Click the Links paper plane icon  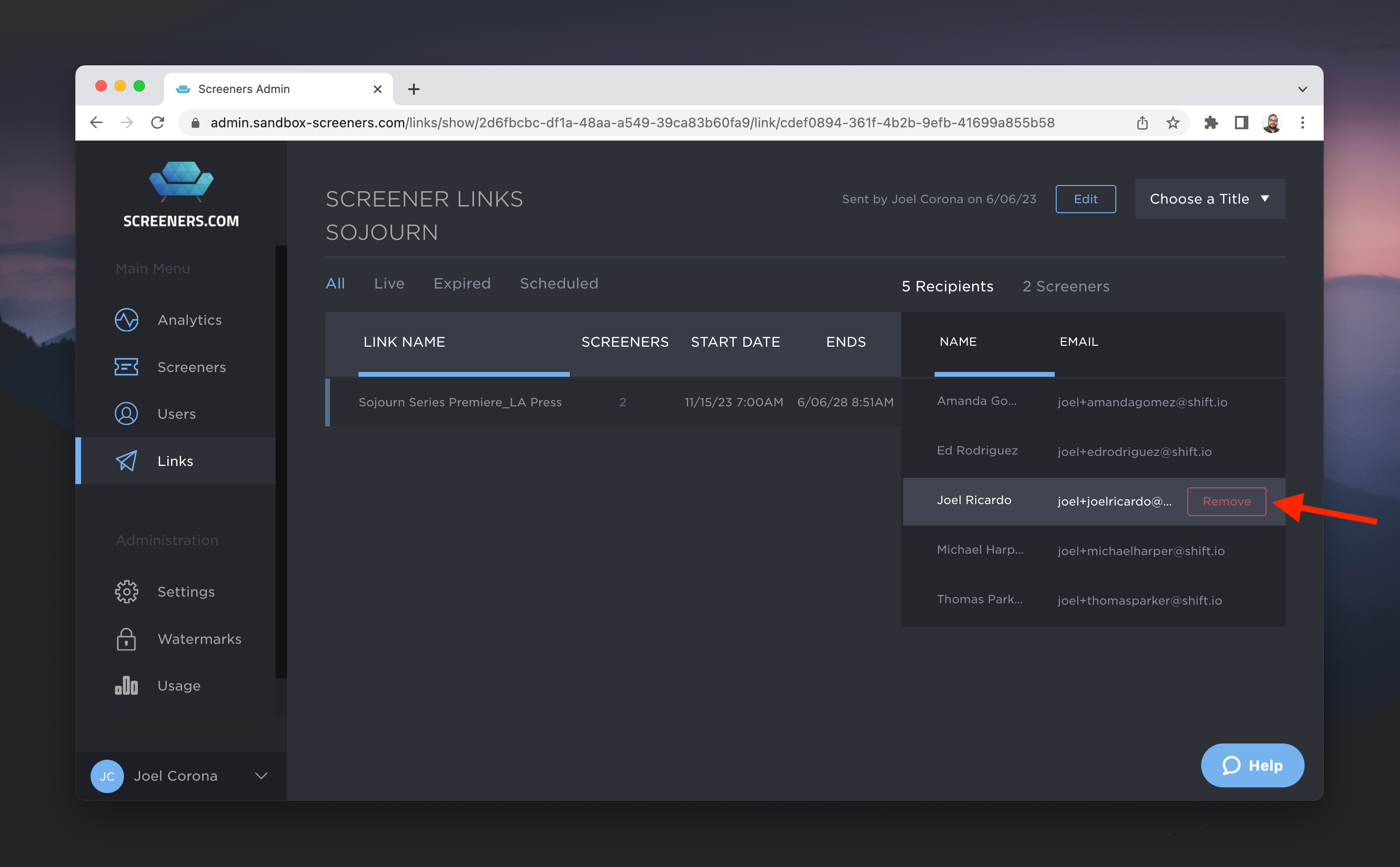tap(126, 461)
